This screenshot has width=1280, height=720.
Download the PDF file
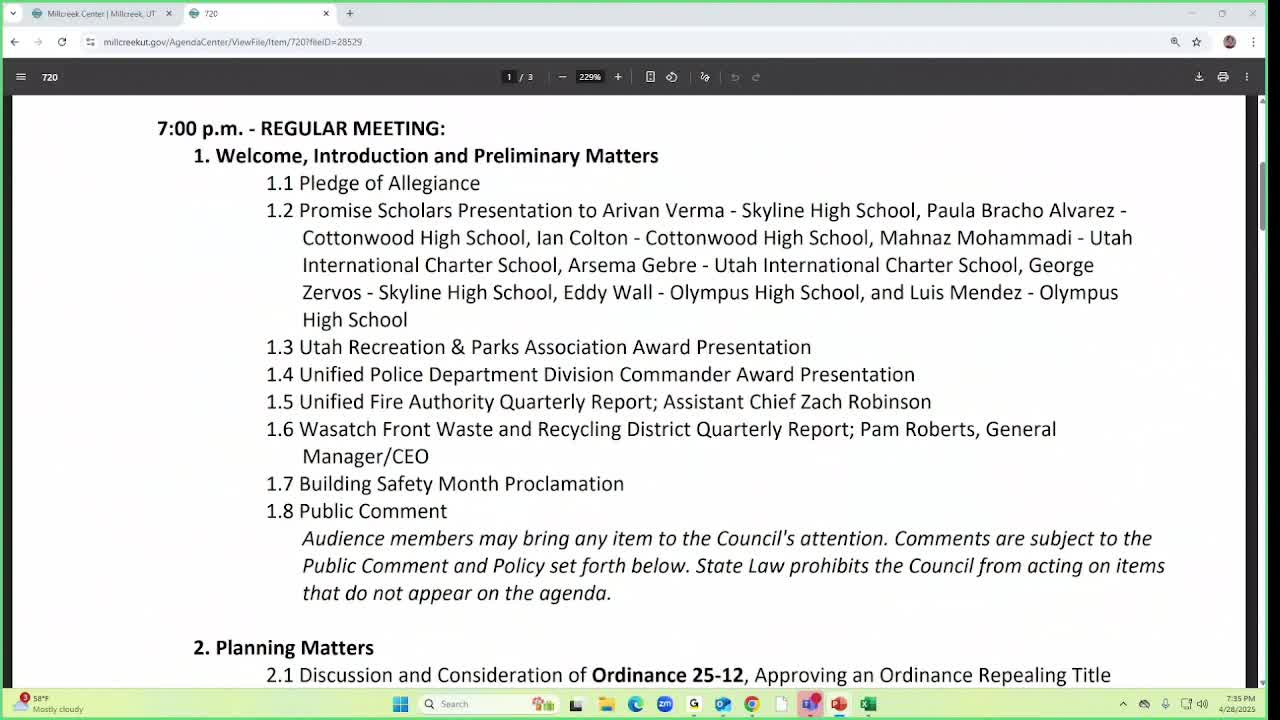pos(1199,77)
